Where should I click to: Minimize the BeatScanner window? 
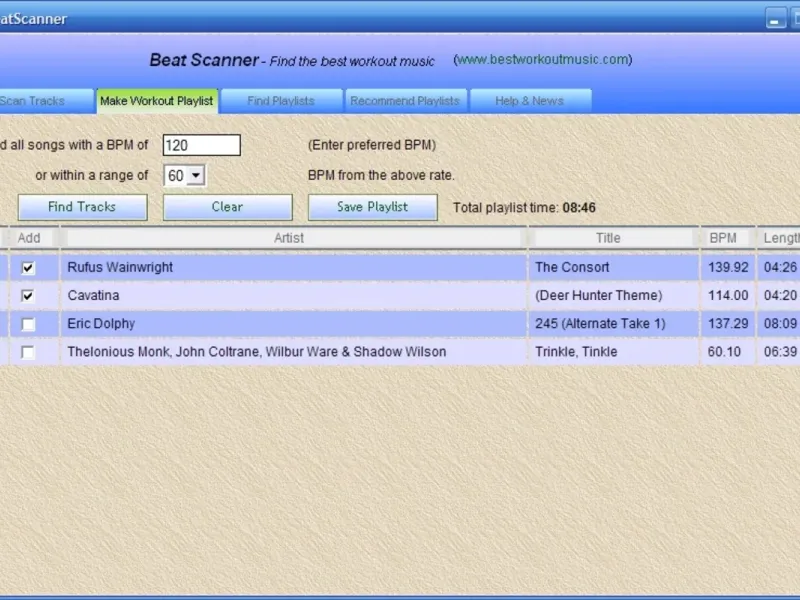776,18
